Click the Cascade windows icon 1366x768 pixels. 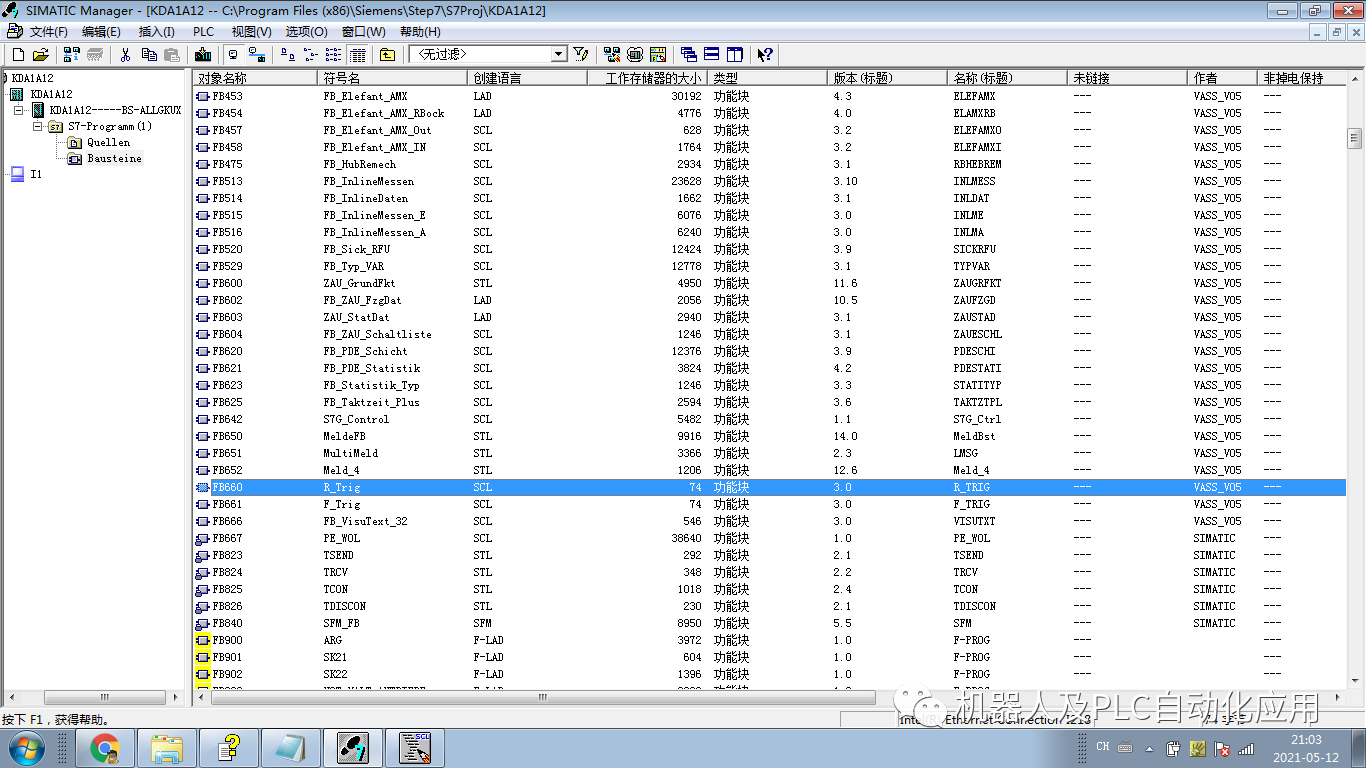coord(688,54)
